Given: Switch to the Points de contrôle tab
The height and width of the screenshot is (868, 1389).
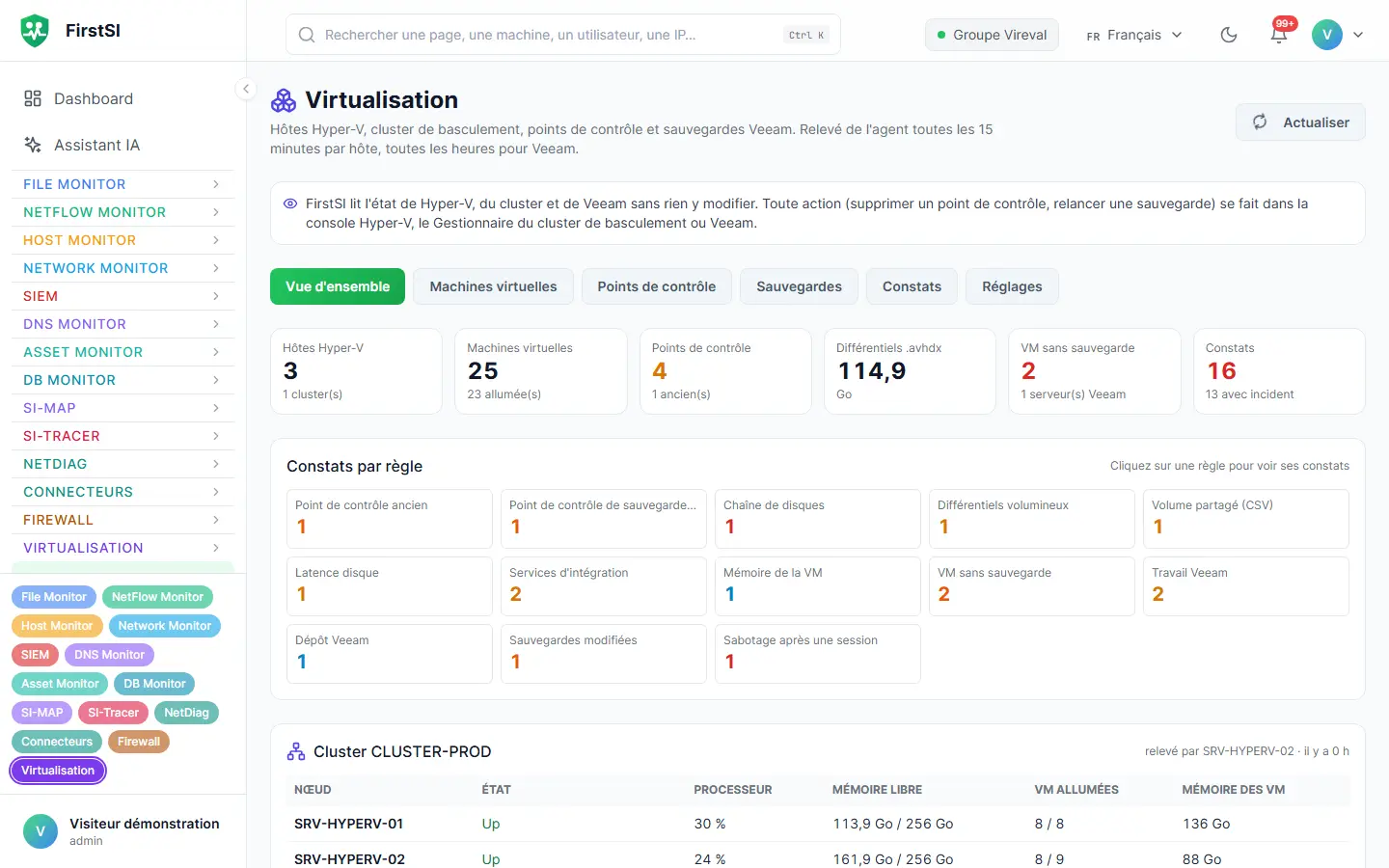Looking at the screenshot, I should click(657, 286).
